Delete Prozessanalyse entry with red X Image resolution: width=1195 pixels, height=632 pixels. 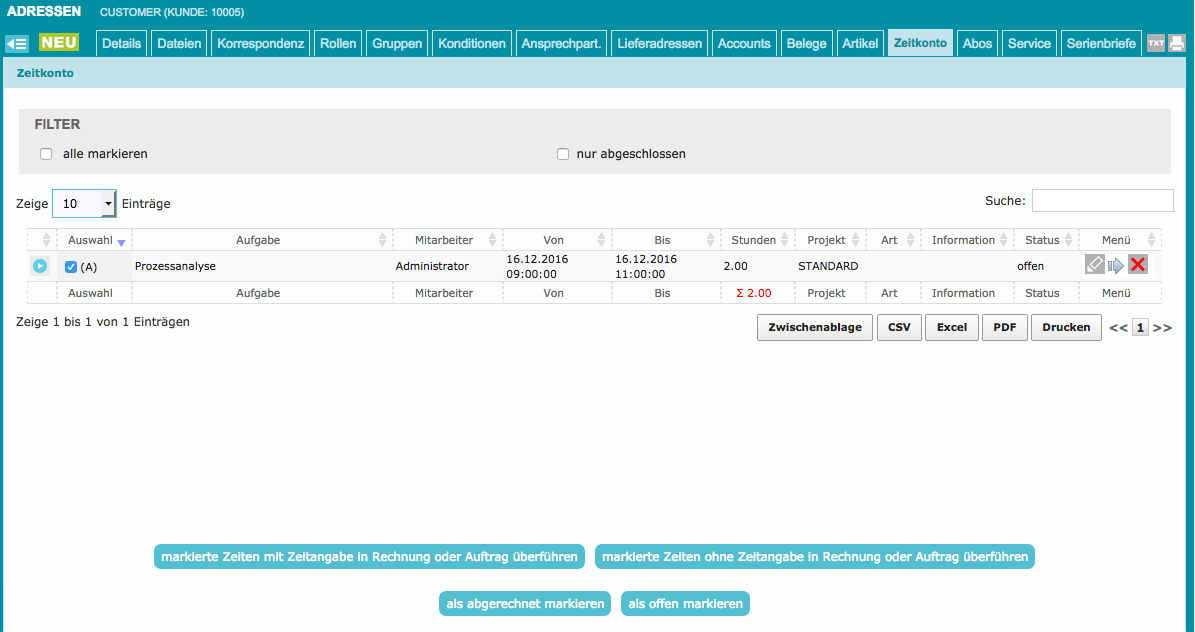click(1138, 265)
